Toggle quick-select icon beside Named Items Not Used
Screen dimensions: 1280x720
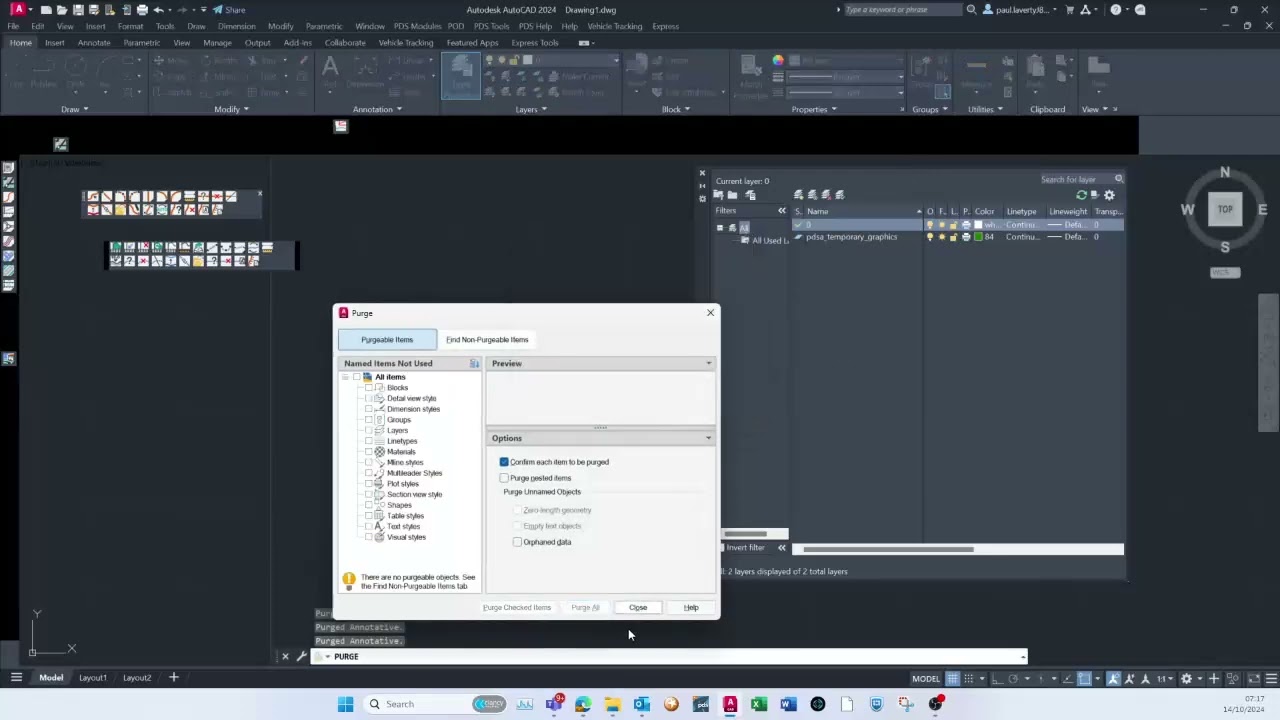[x=474, y=364]
